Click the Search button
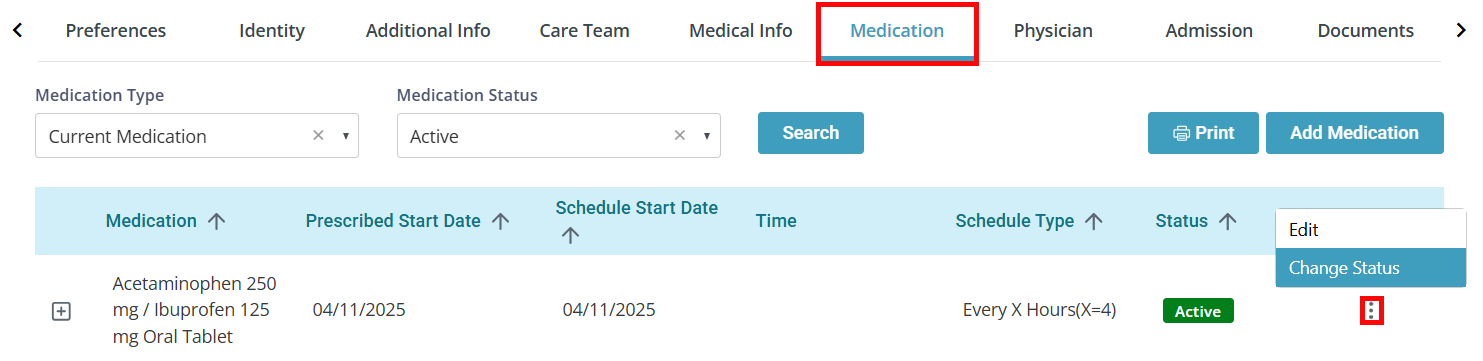 [x=811, y=133]
